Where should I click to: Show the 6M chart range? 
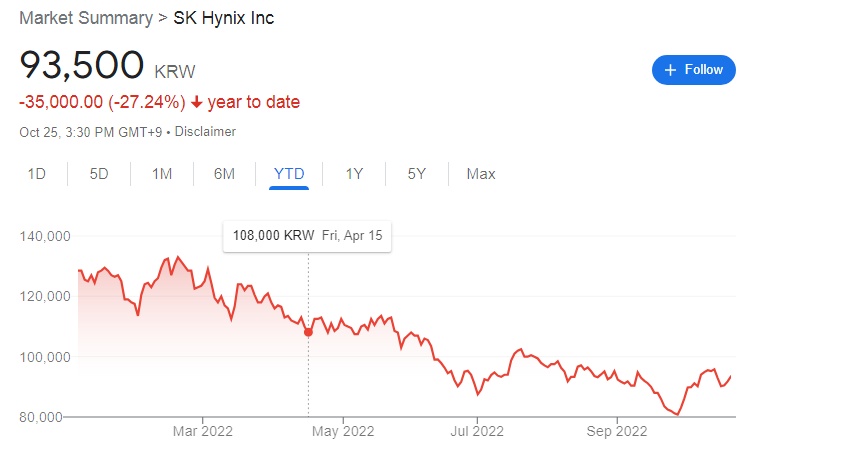(224, 174)
